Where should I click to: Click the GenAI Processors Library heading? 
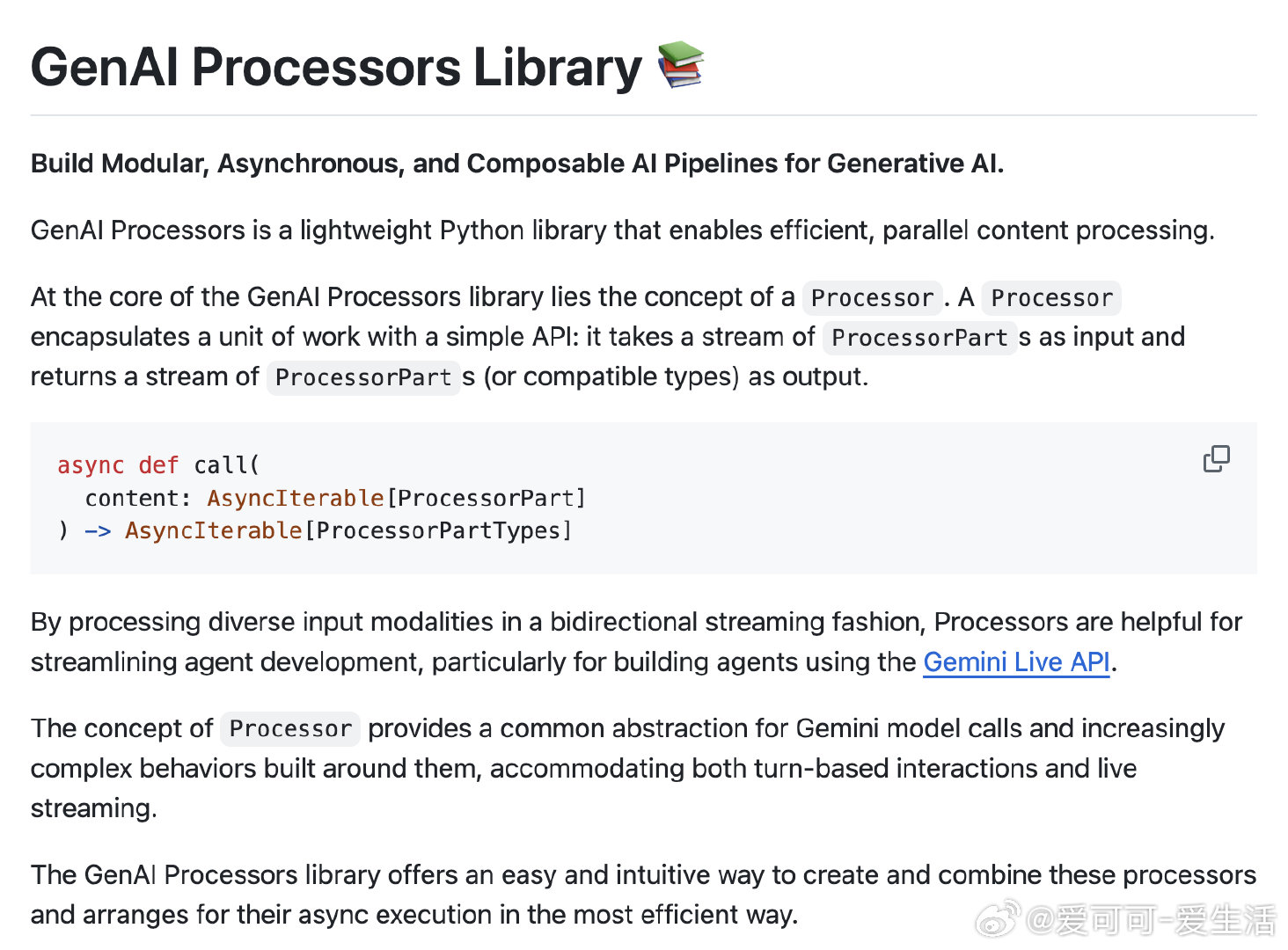tap(336, 67)
